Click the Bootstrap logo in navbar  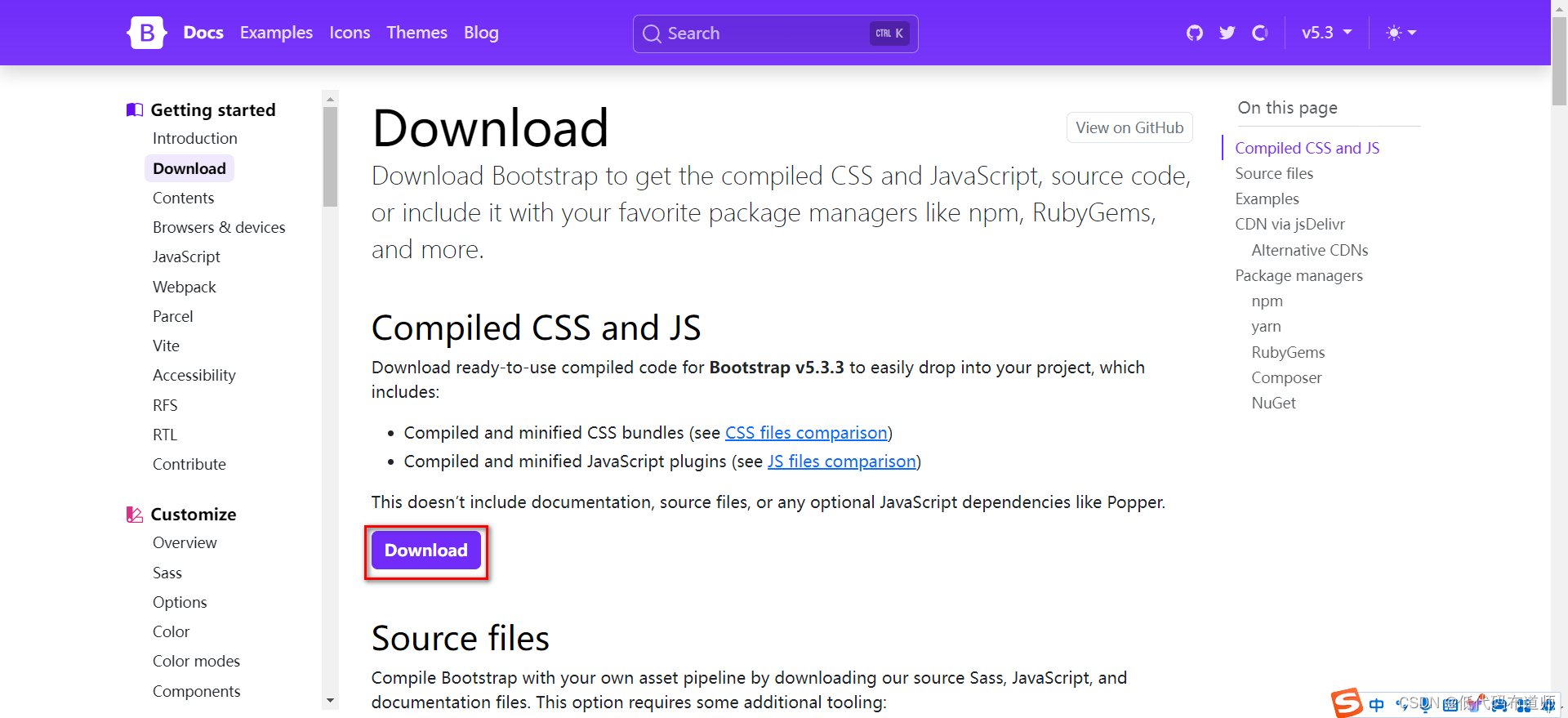coord(147,33)
